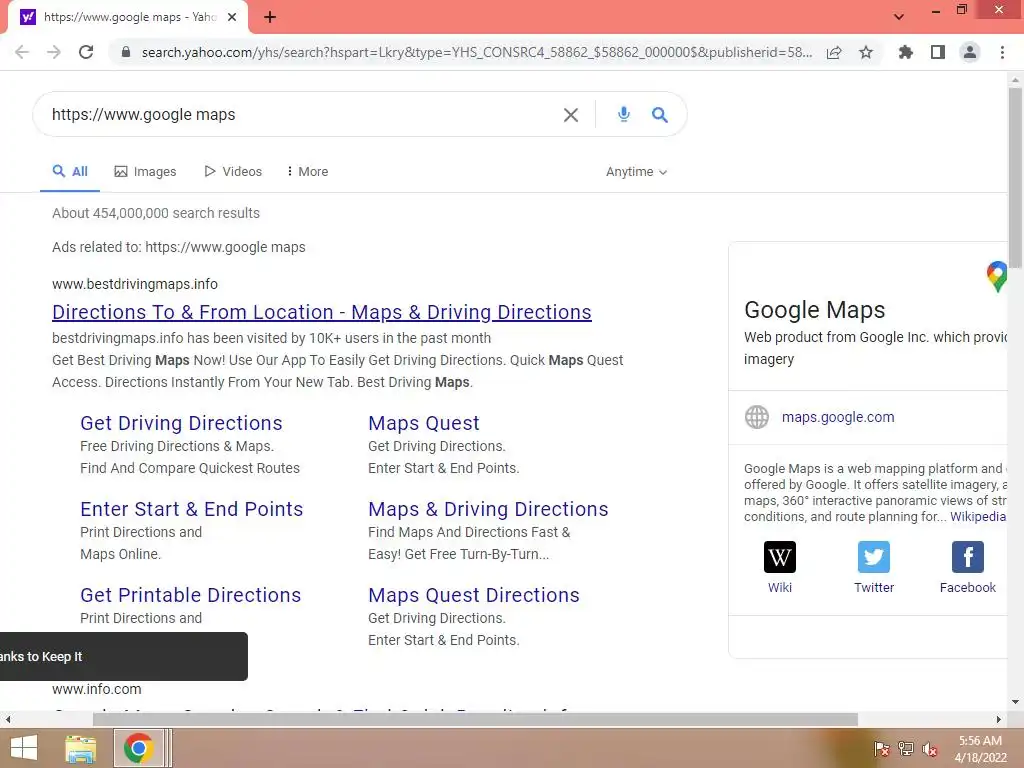
Task: Submit search with the magnifier icon
Action: click(660, 115)
